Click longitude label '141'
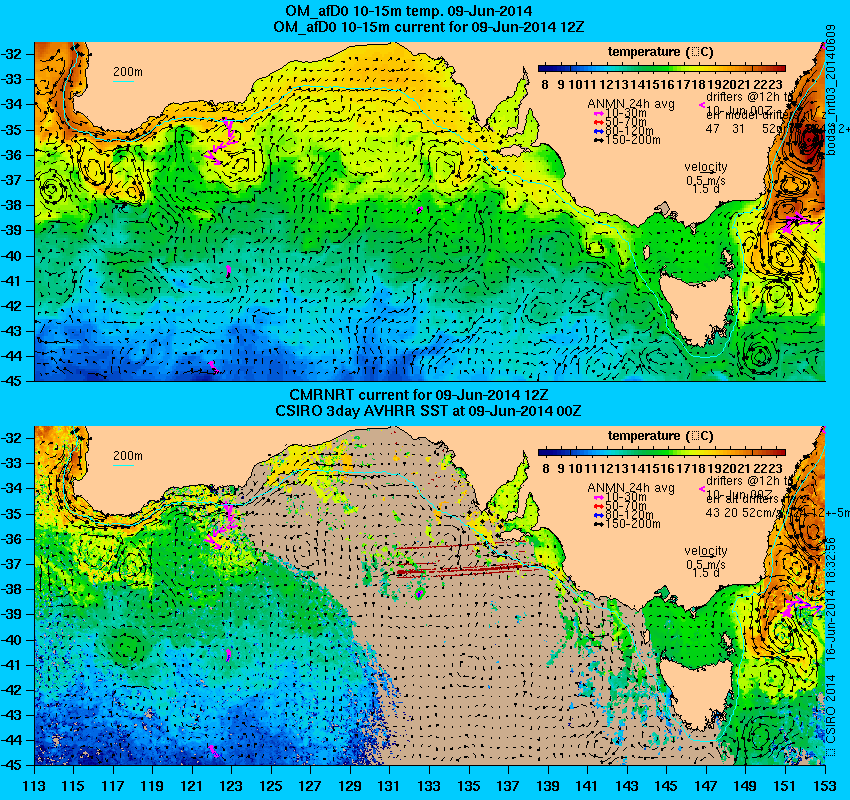Viewport: 850px width, 800px height. [x=588, y=785]
